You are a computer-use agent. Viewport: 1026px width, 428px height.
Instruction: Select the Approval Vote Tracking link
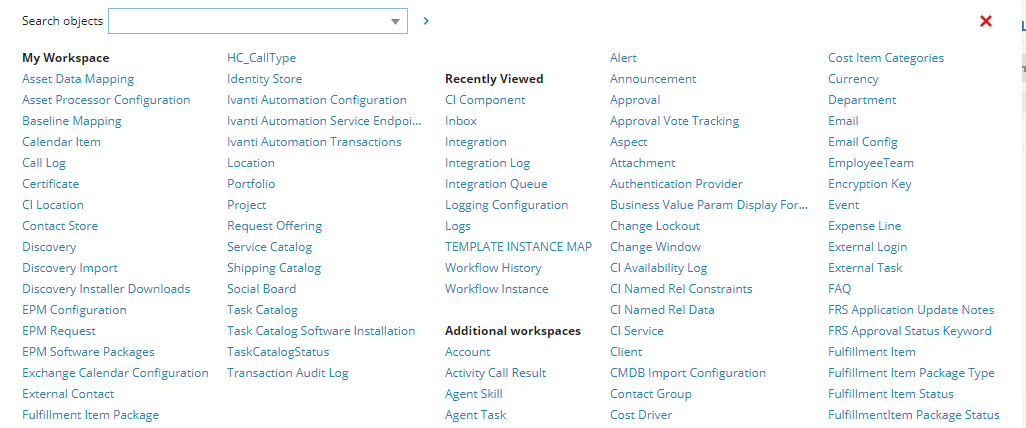pyautogui.click(x=675, y=121)
